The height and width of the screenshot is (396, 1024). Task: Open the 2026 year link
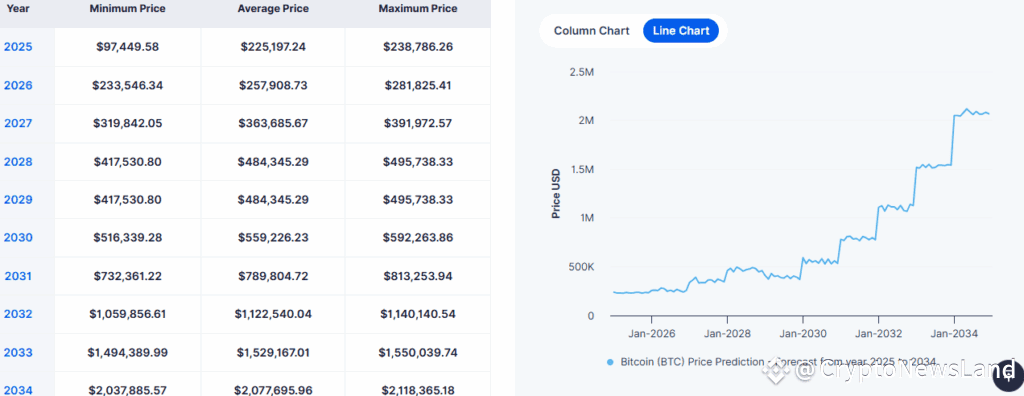pyautogui.click(x=18, y=86)
